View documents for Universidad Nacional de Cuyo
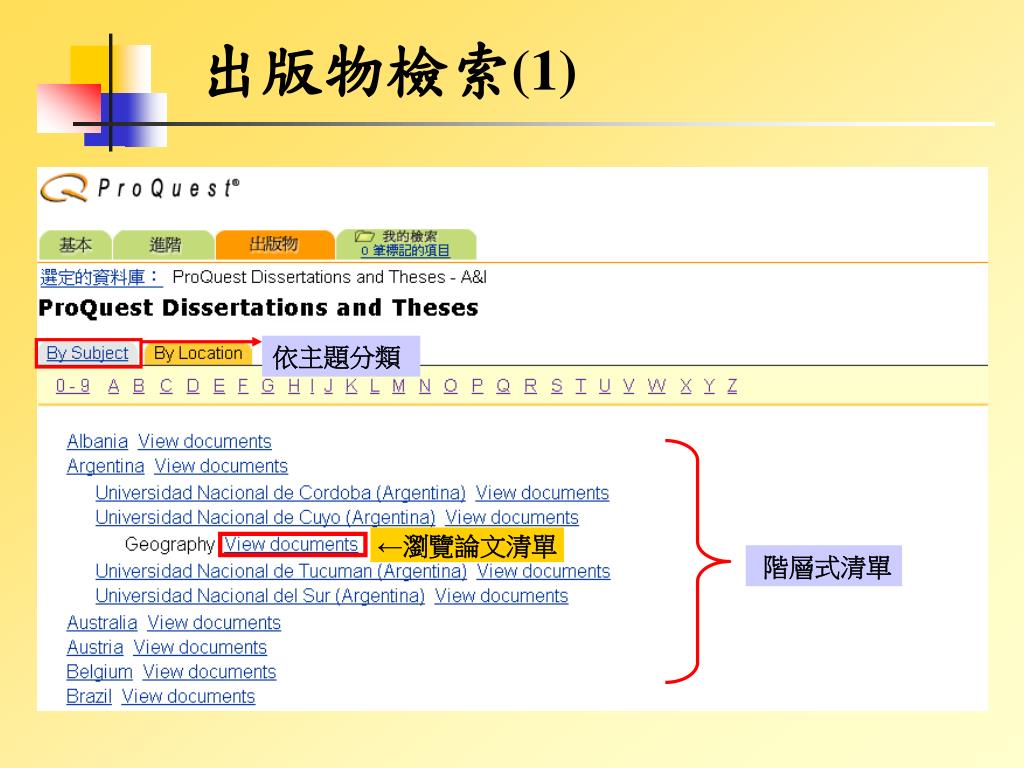The image size is (1024, 768). (512, 518)
